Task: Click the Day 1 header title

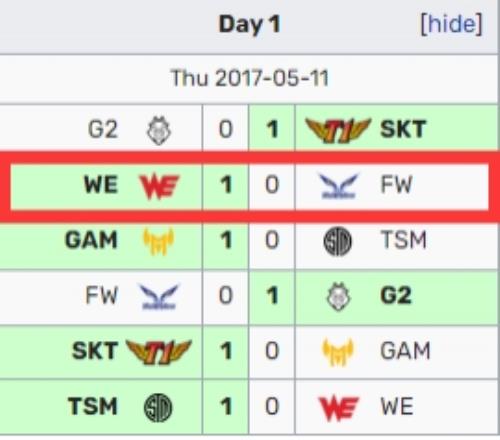Action: 249,25
